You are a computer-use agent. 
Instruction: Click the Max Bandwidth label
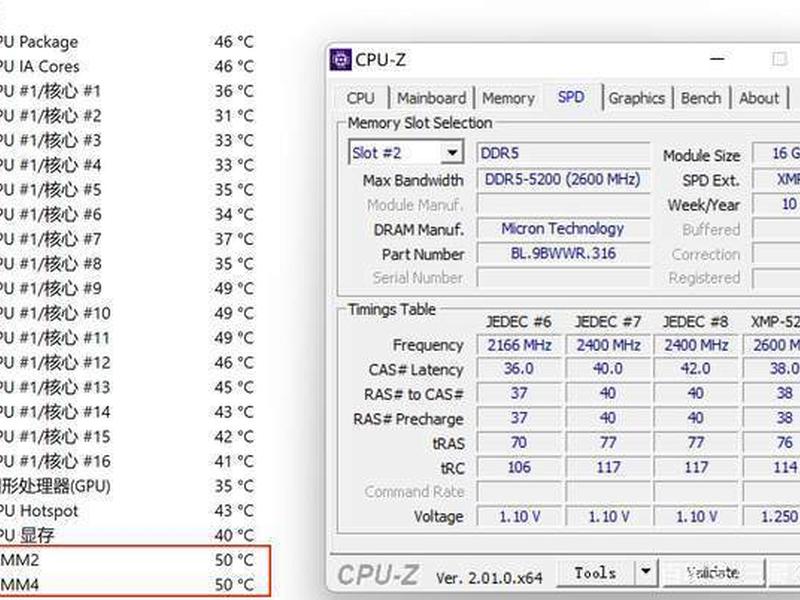point(413,181)
